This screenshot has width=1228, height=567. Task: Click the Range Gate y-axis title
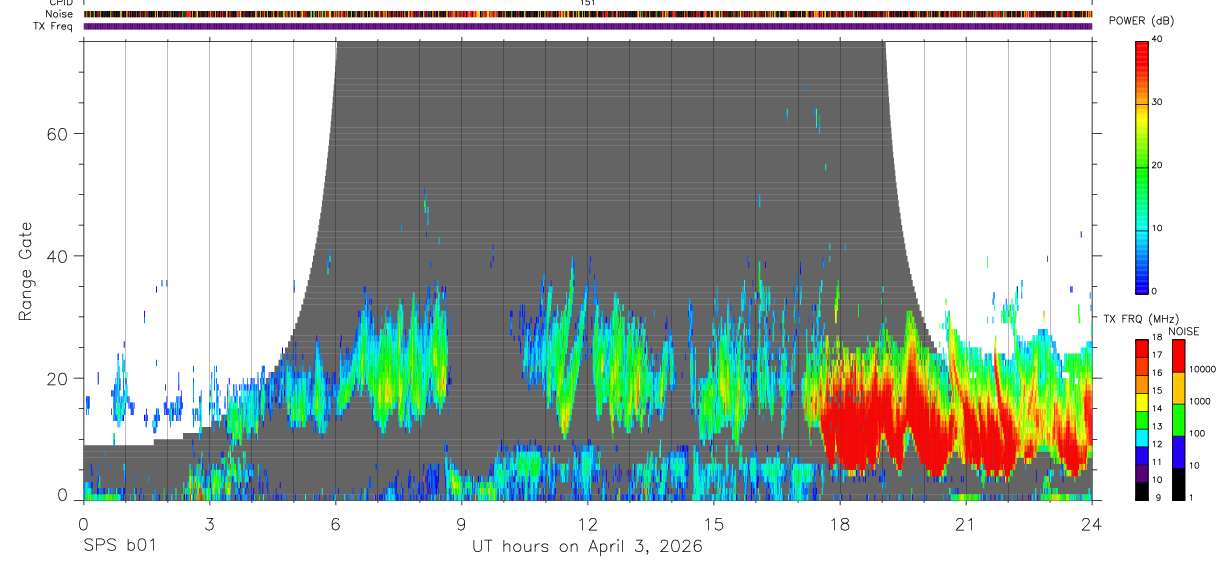(x=26, y=272)
